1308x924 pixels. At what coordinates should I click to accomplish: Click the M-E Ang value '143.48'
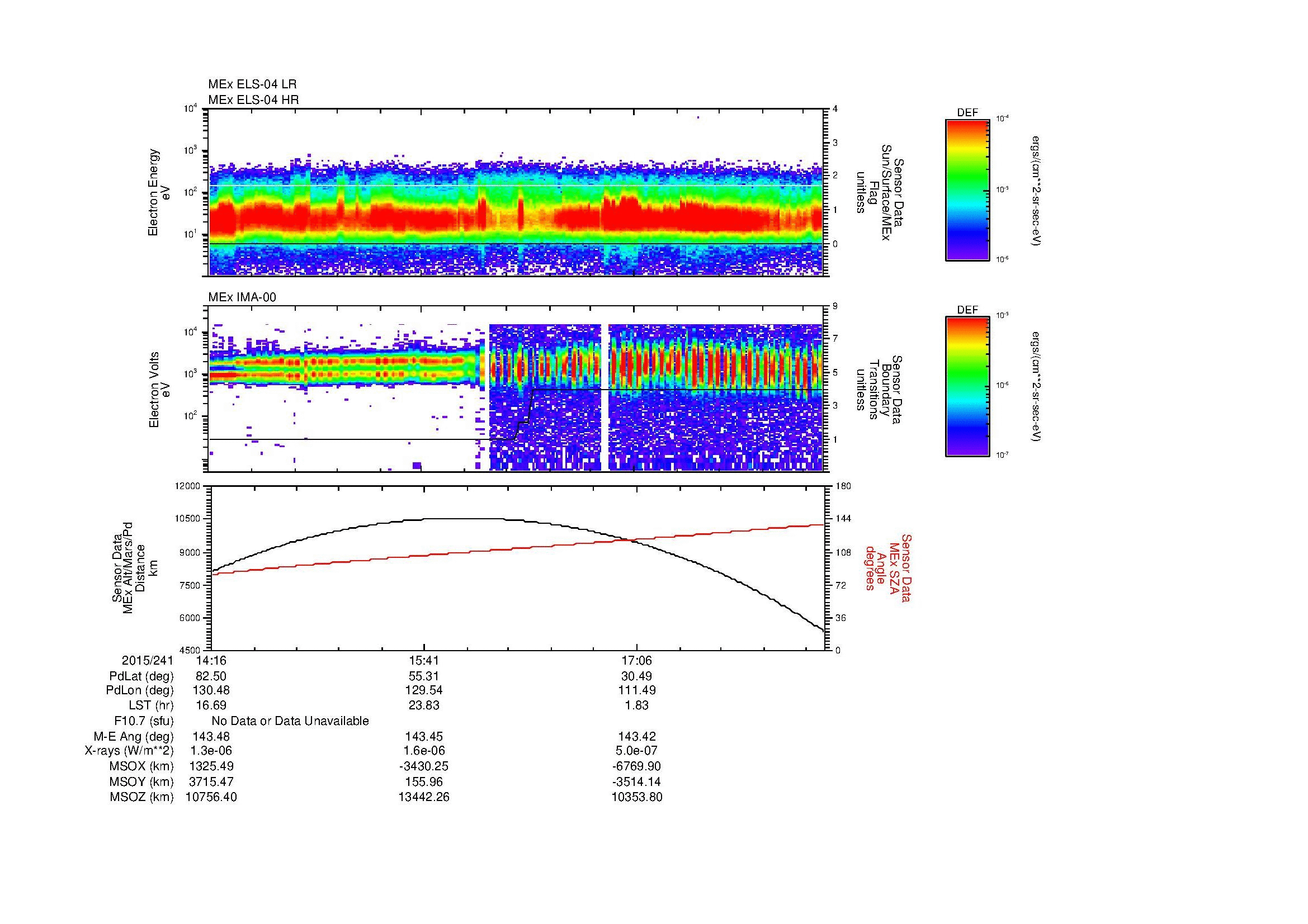211,737
